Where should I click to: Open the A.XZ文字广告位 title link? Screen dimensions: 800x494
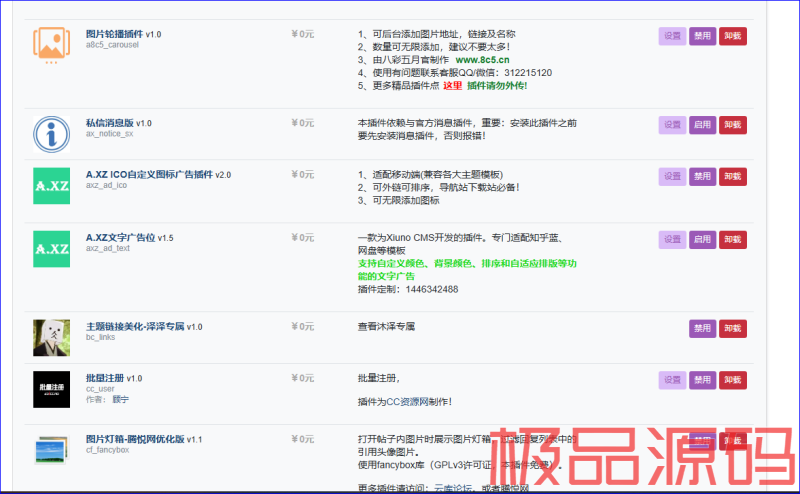tap(120, 238)
